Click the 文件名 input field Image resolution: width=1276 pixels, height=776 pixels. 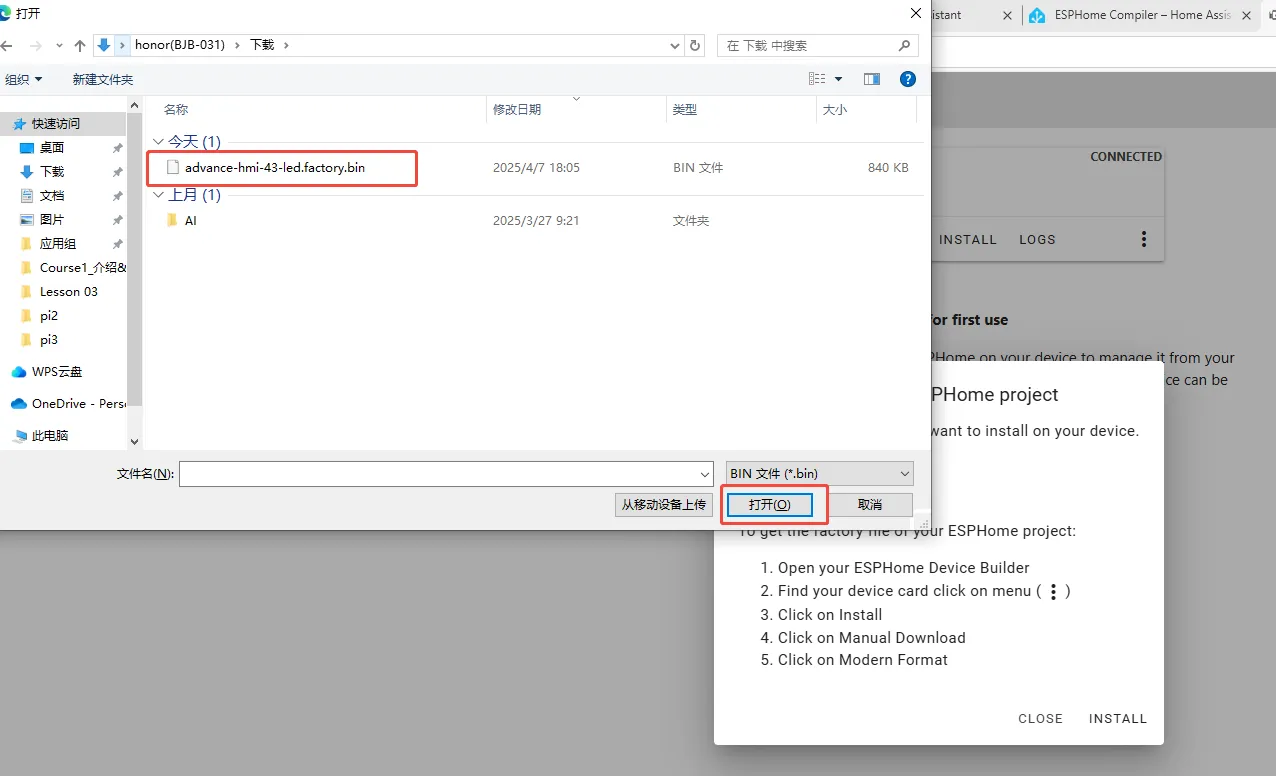(445, 474)
